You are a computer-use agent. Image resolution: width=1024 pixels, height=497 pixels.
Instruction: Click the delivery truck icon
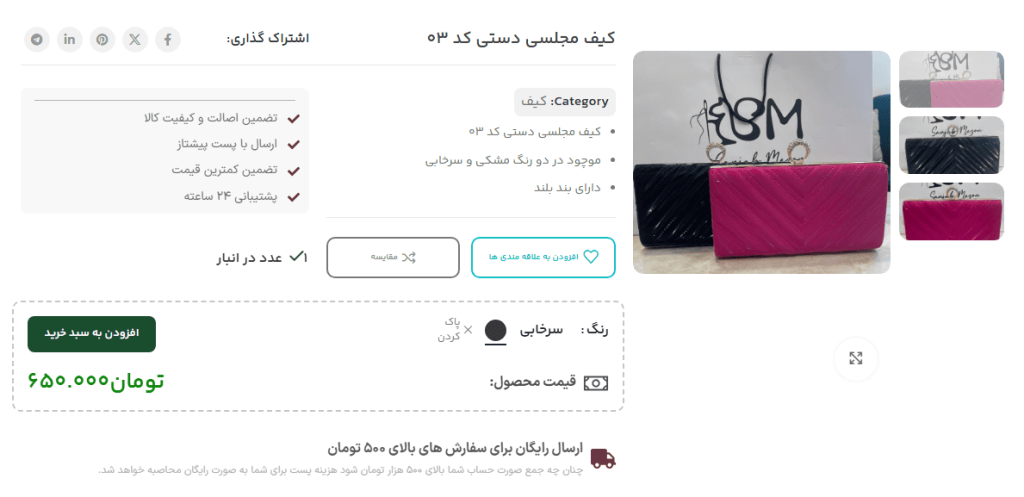click(x=603, y=458)
